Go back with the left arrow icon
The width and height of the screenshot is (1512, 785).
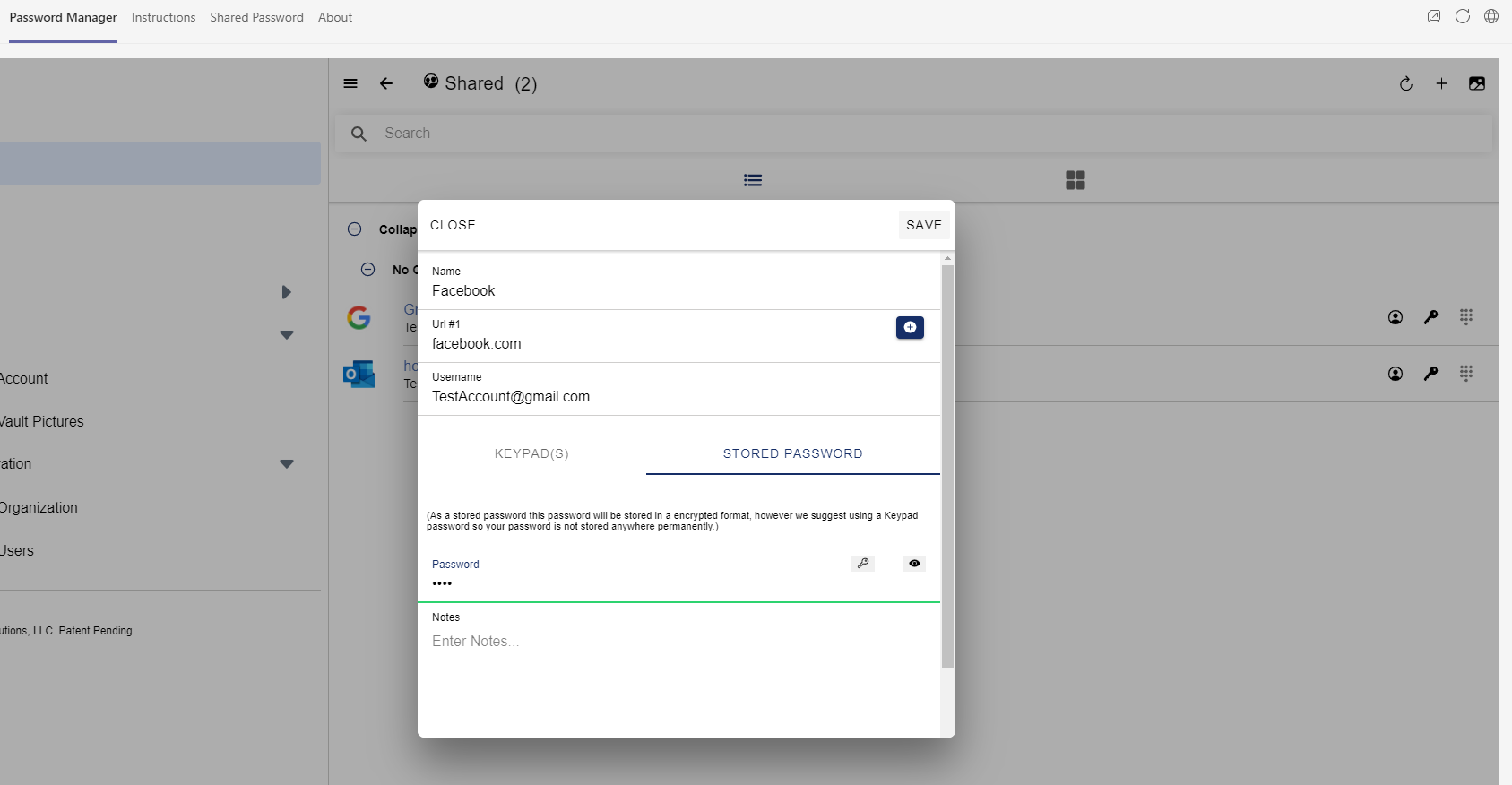386,83
